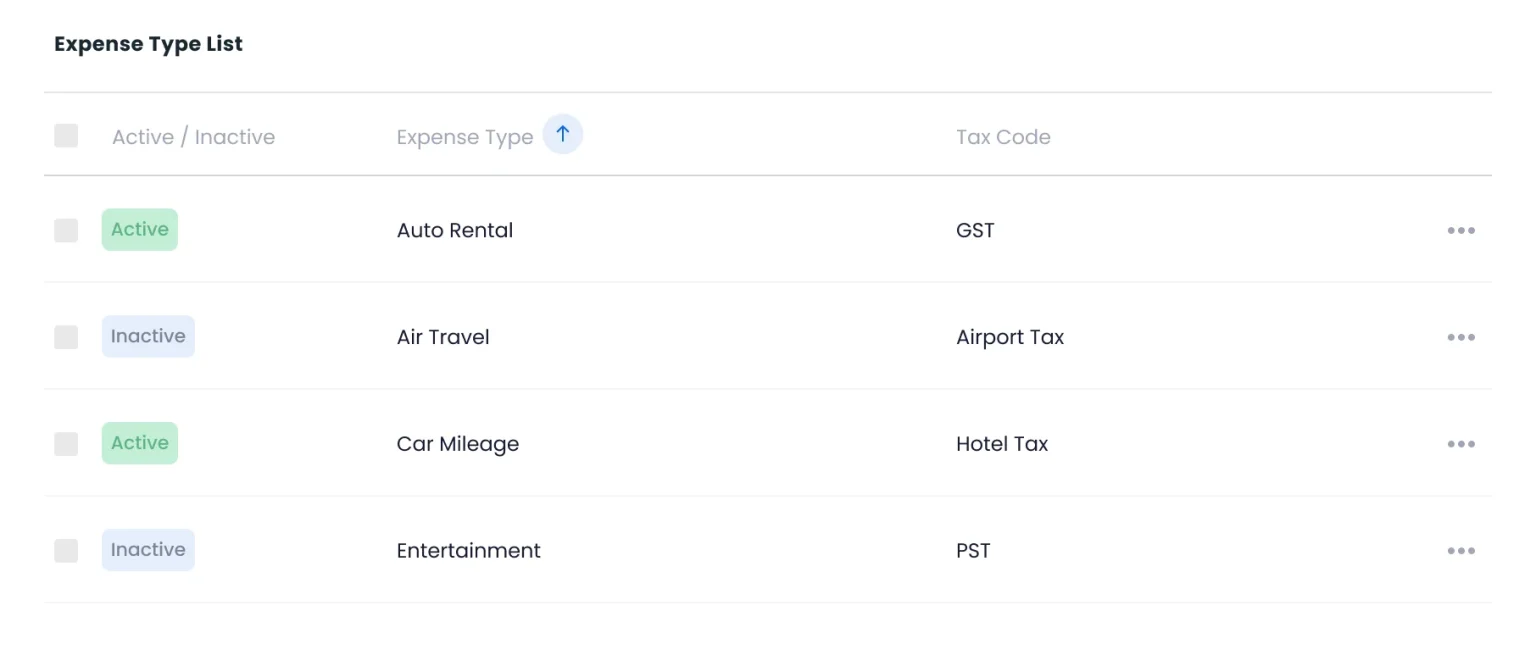Viewport: 1536px width, 661px height.
Task: Open the three-dot menu for Entertainment
Action: [x=1461, y=551]
